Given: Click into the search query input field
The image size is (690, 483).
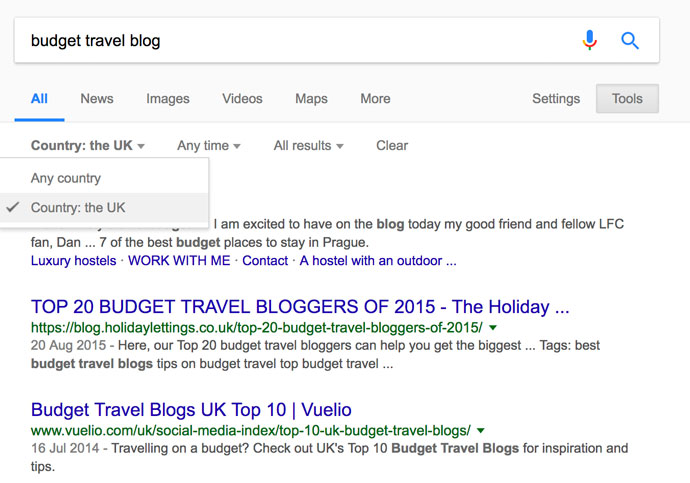Looking at the screenshot, I should tap(299, 40).
